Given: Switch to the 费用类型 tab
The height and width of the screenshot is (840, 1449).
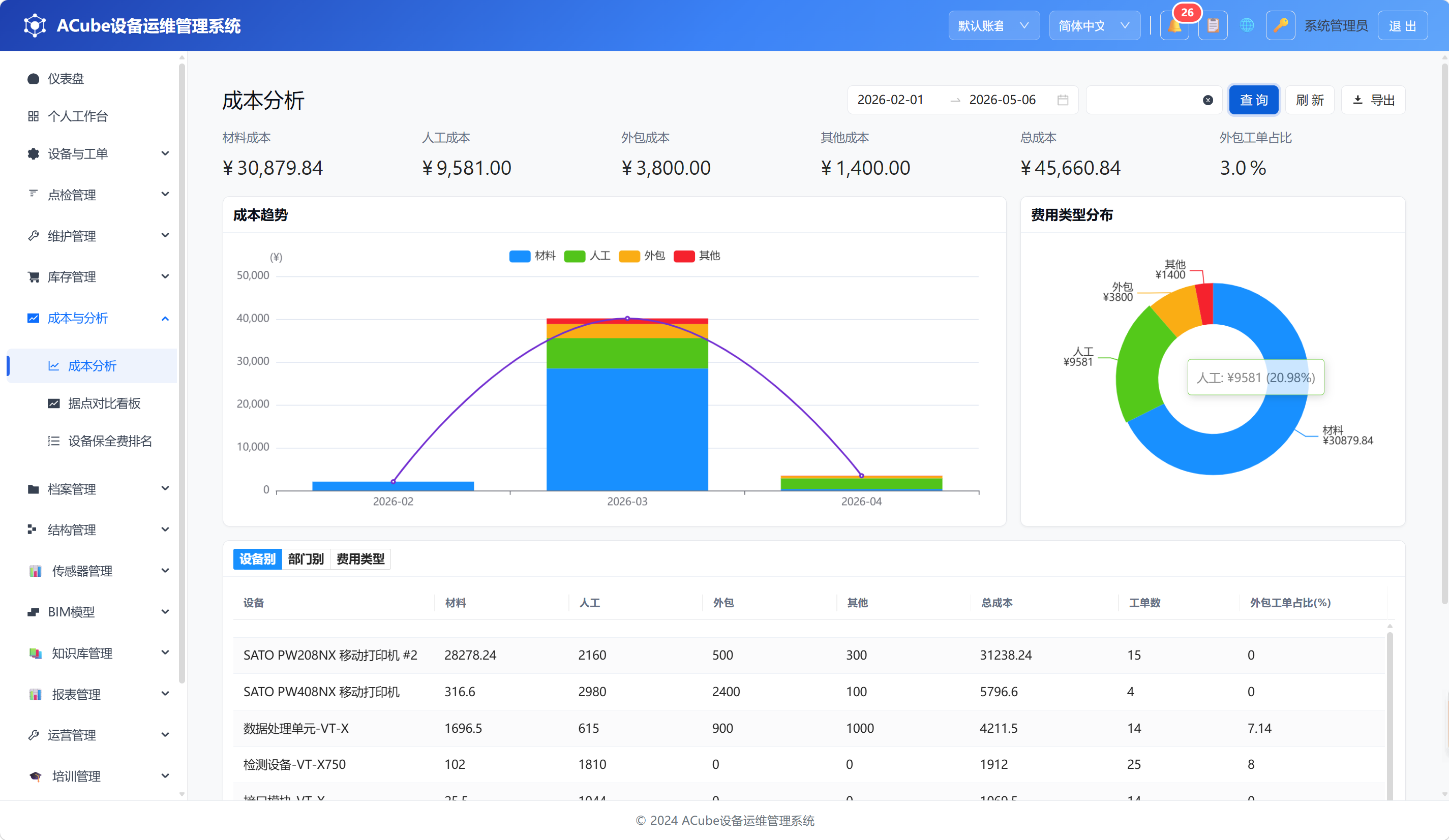Looking at the screenshot, I should tap(360, 559).
